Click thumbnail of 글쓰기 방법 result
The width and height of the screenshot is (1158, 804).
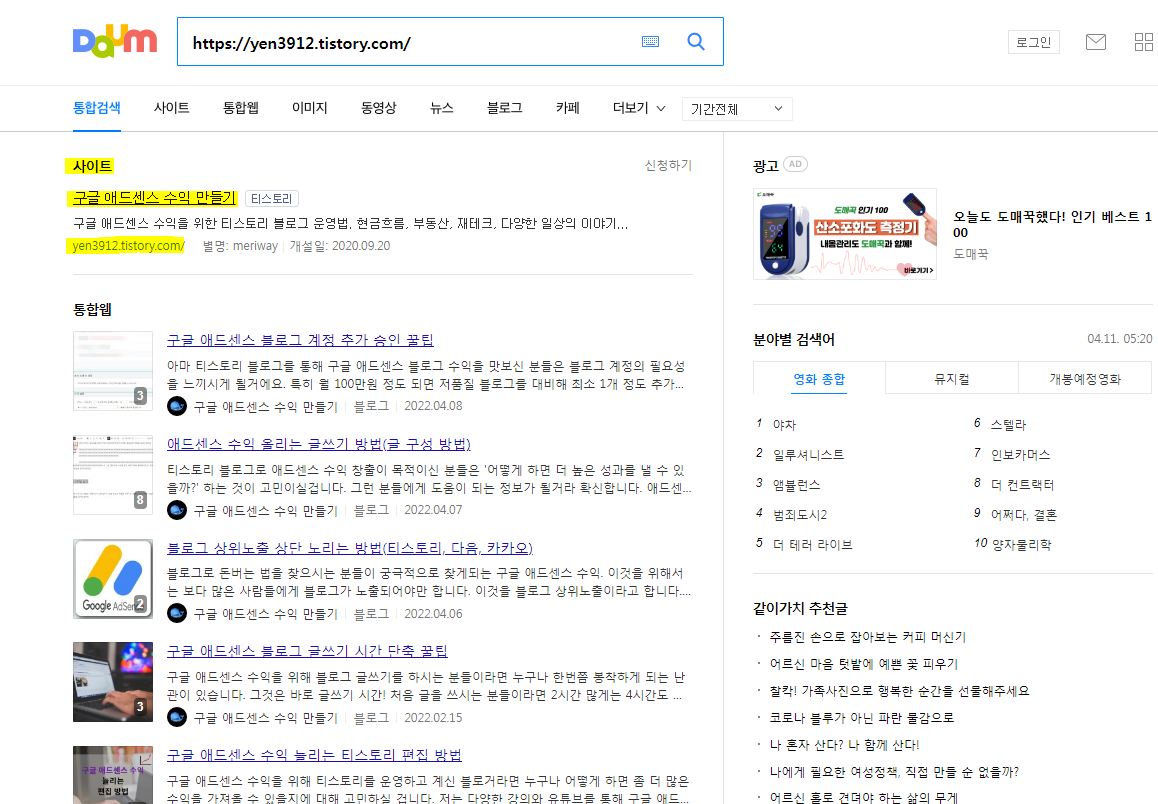tap(113, 475)
